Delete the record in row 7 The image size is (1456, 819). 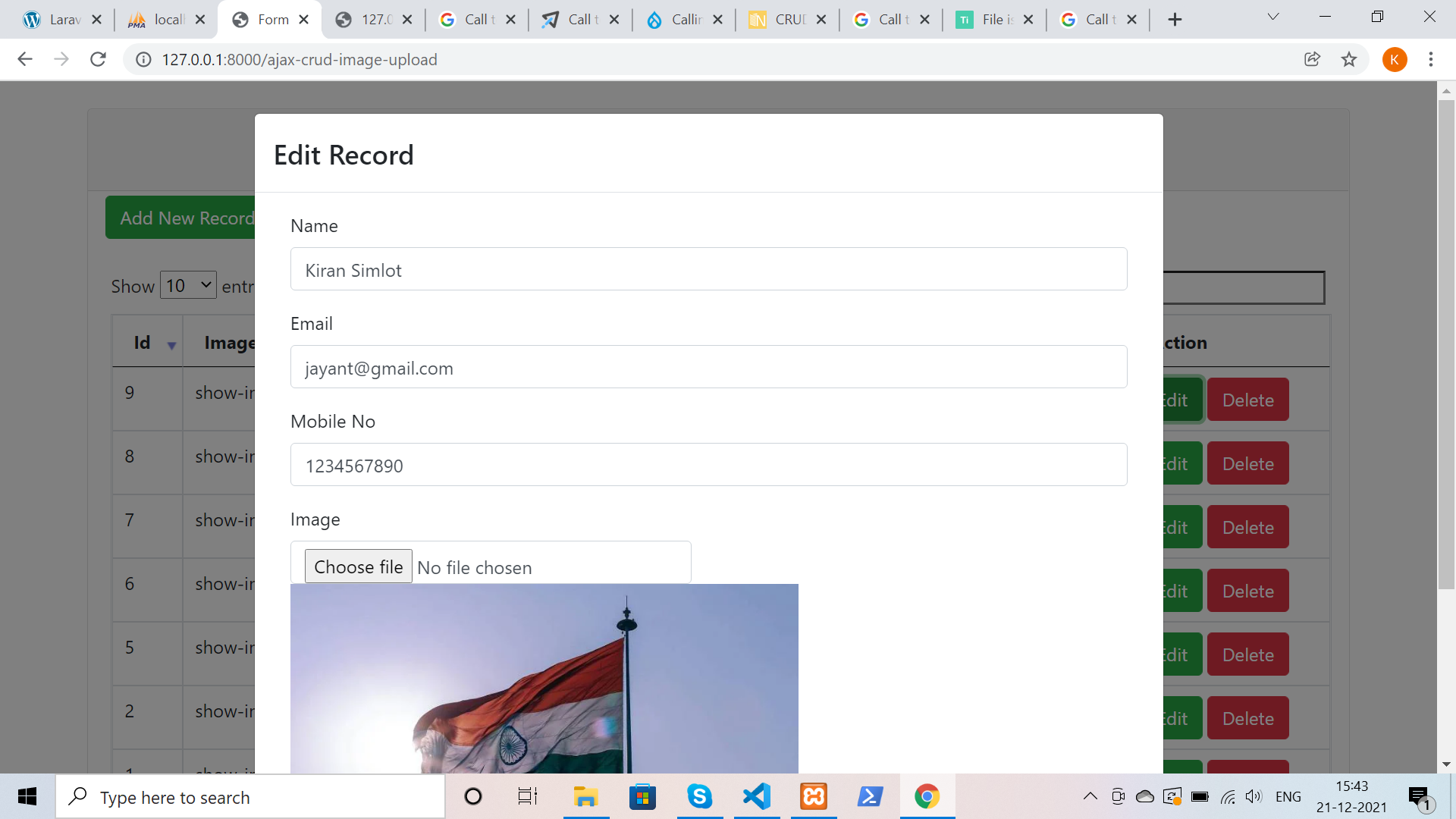click(1247, 527)
